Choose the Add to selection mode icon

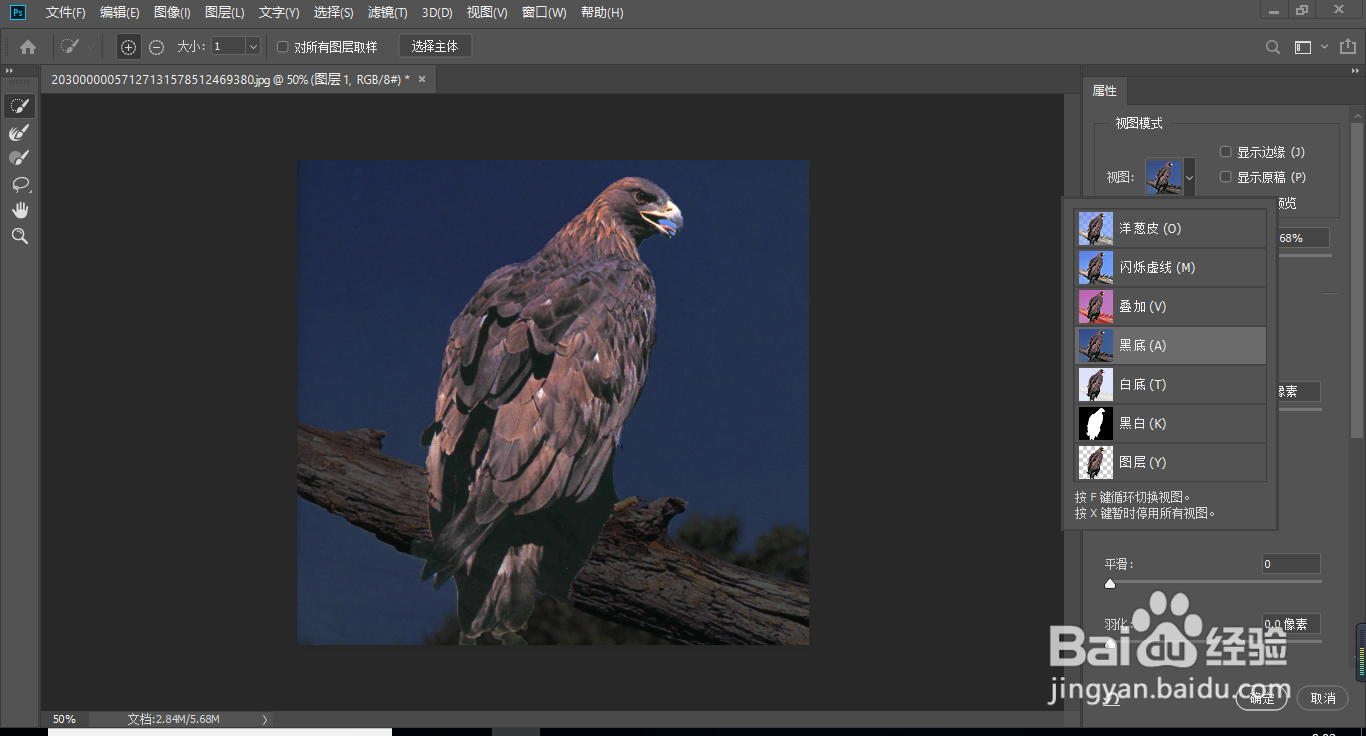(128, 47)
